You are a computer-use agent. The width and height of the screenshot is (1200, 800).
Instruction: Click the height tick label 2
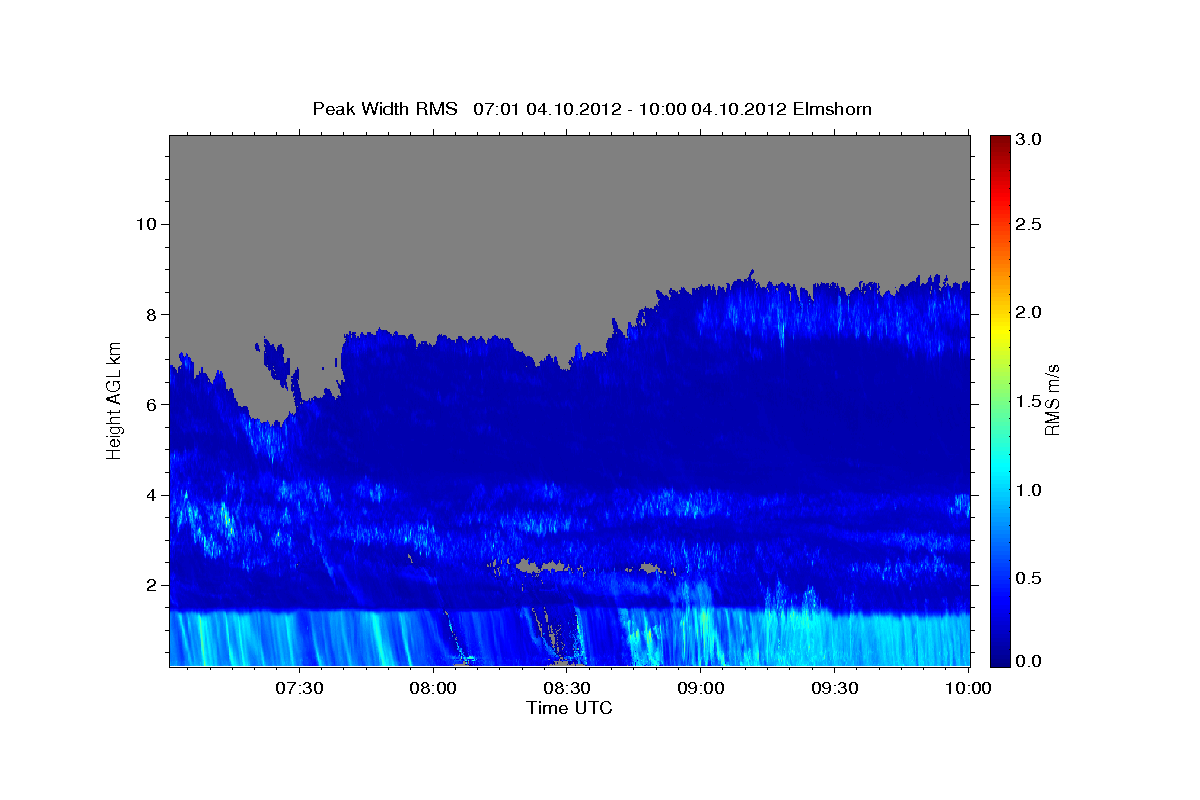click(149, 585)
